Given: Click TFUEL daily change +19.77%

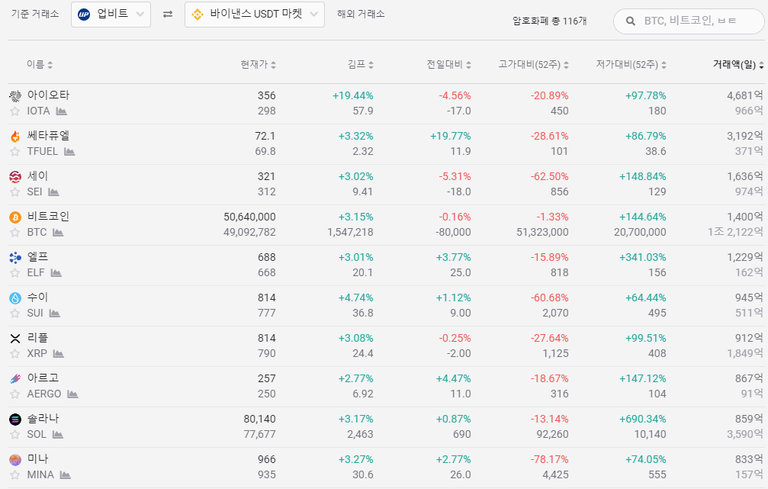Looking at the screenshot, I should click(x=451, y=136).
